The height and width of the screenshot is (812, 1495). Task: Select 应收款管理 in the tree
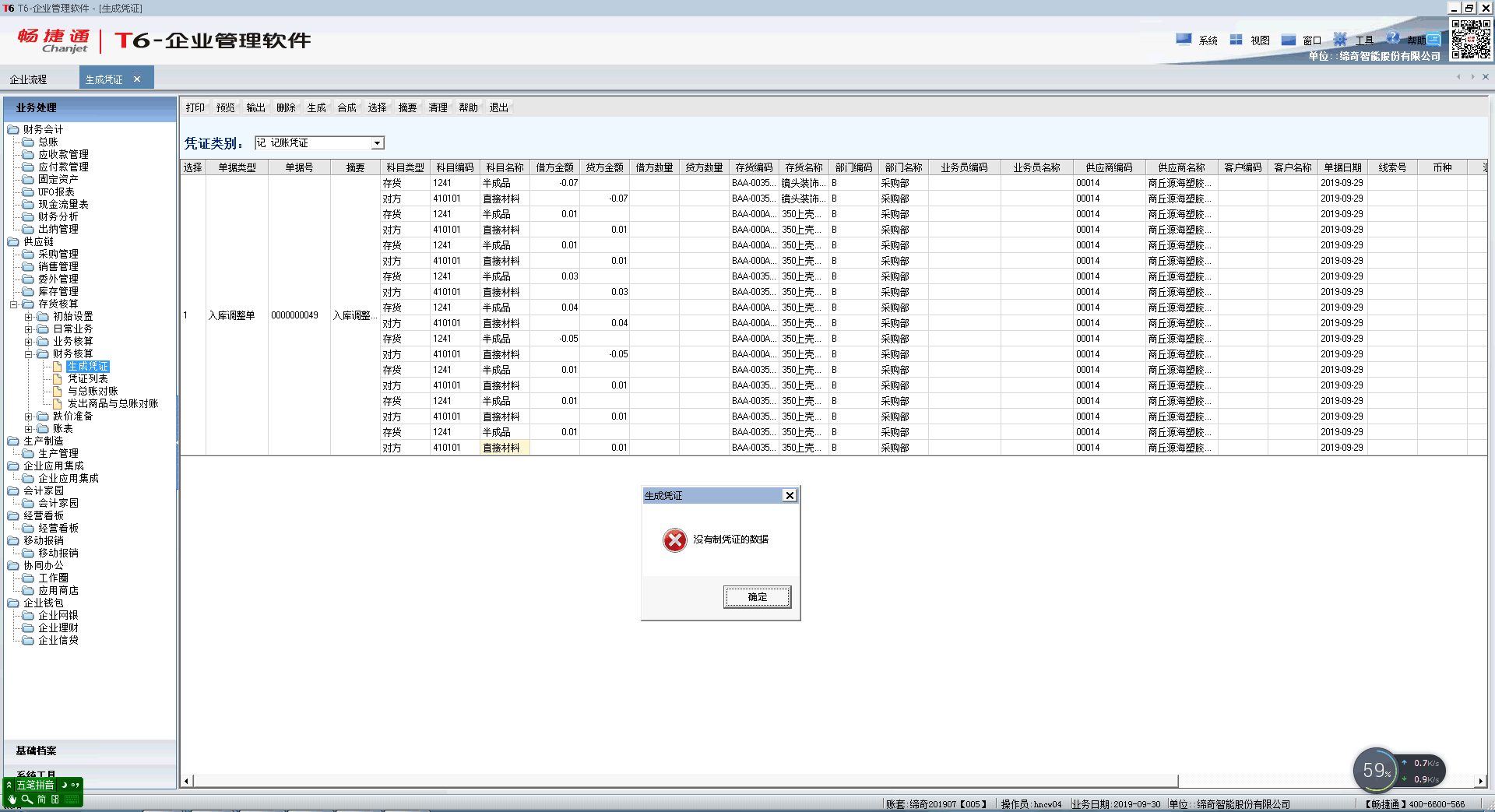click(x=63, y=154)
